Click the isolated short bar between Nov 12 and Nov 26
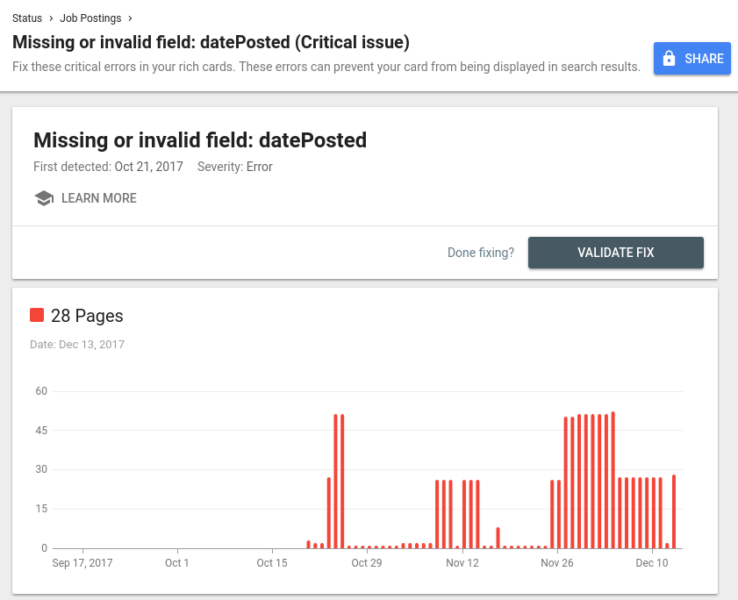738x600 pixels. [x=498, y=537]
